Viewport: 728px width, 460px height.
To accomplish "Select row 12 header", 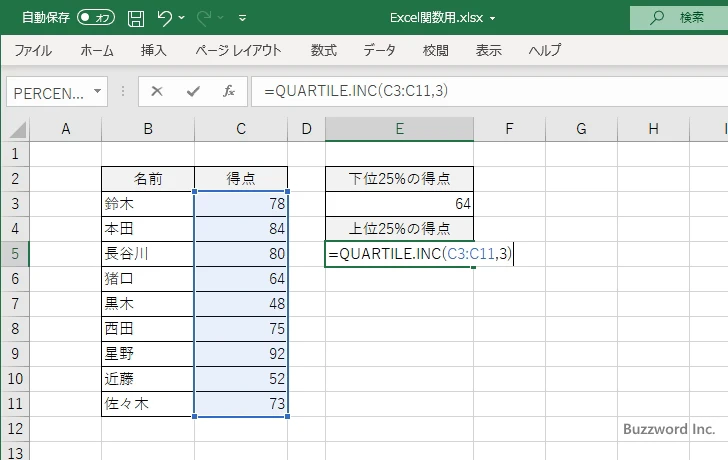I will 15,428.
